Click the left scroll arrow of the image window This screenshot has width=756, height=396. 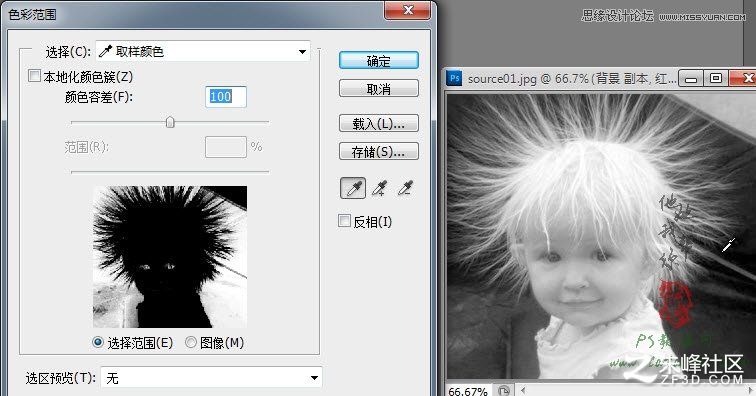pyautogui.click(x=523, y=390)
